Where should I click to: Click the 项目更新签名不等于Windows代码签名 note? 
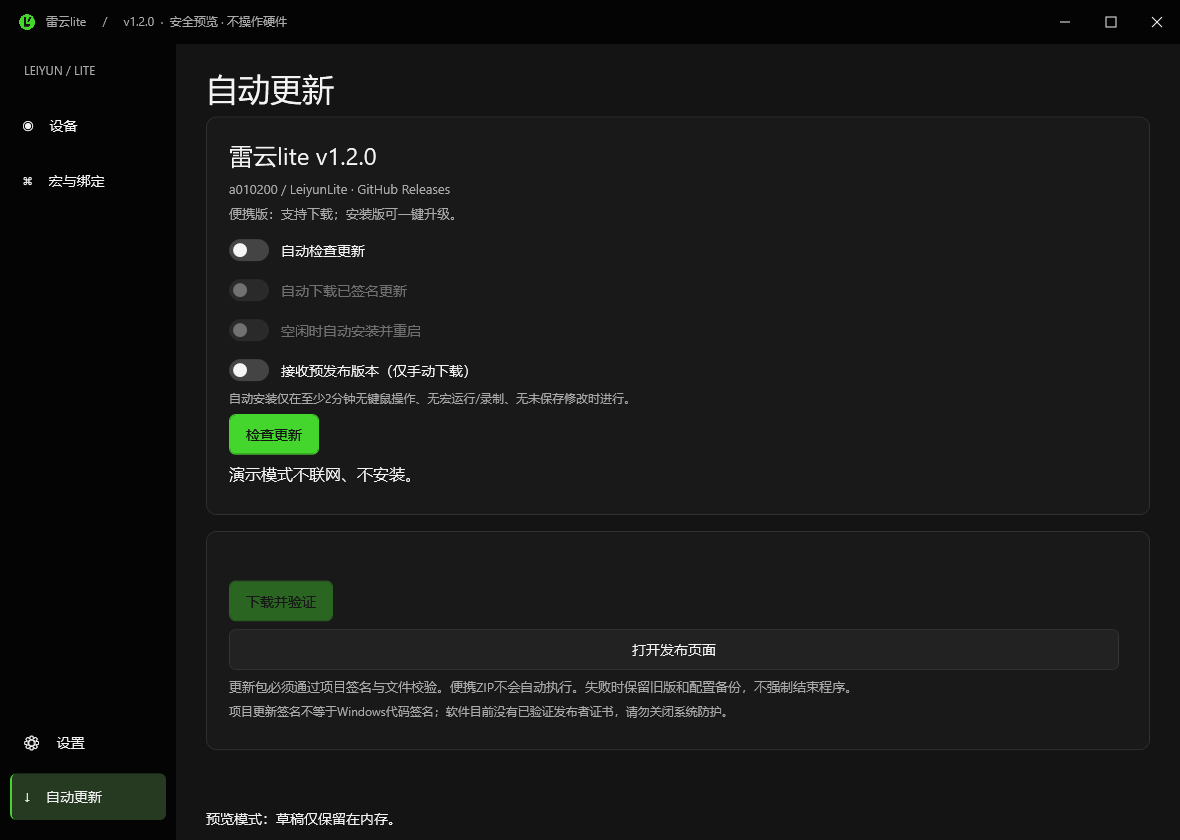[479, 712]
